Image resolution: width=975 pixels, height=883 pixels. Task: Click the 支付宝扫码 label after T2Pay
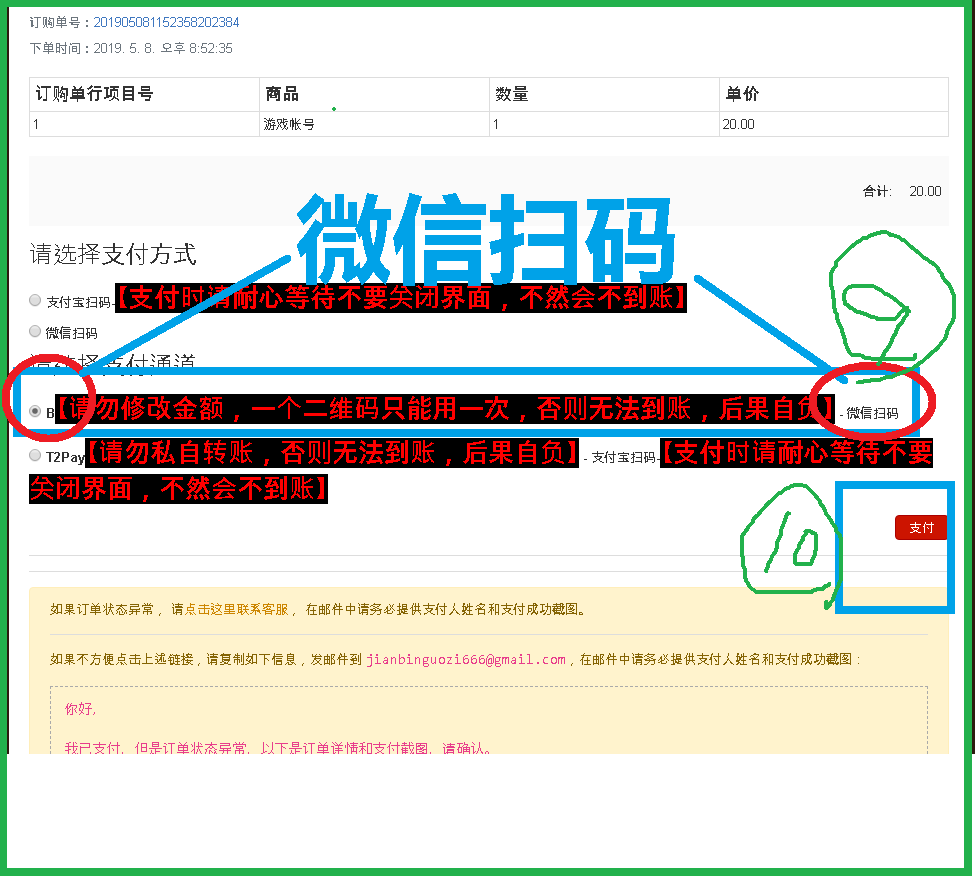624,458
